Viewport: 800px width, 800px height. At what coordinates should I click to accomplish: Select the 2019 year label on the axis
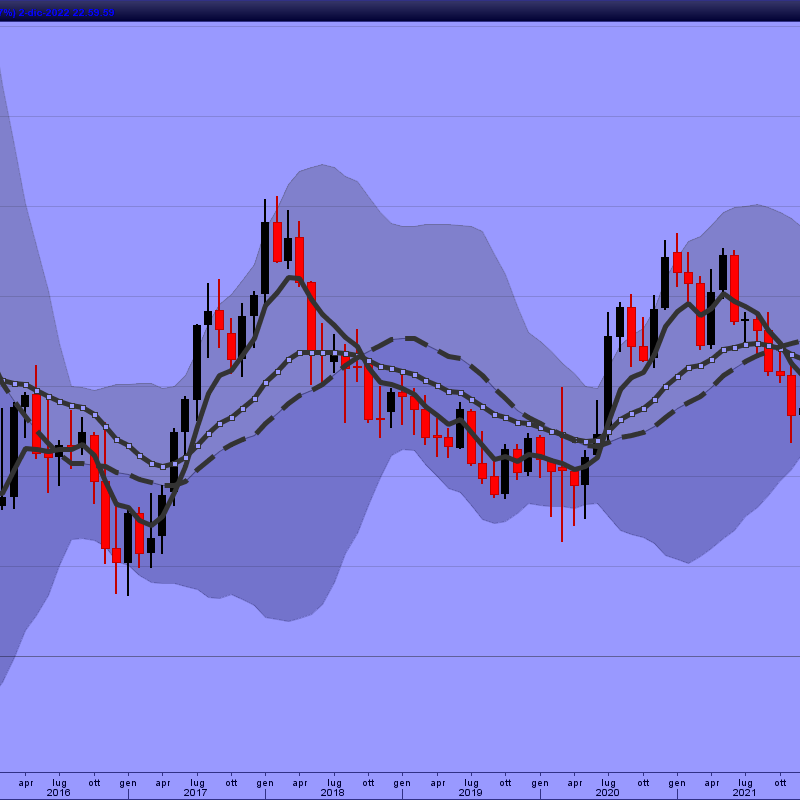[470, 793]
